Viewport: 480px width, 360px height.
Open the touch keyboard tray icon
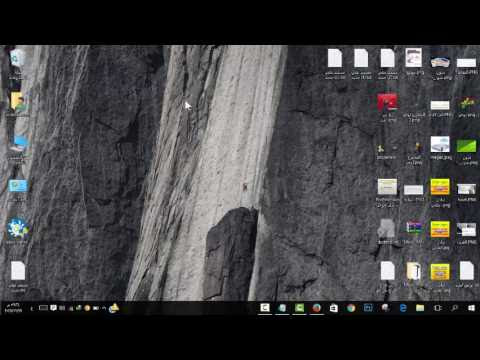point(43,308)
